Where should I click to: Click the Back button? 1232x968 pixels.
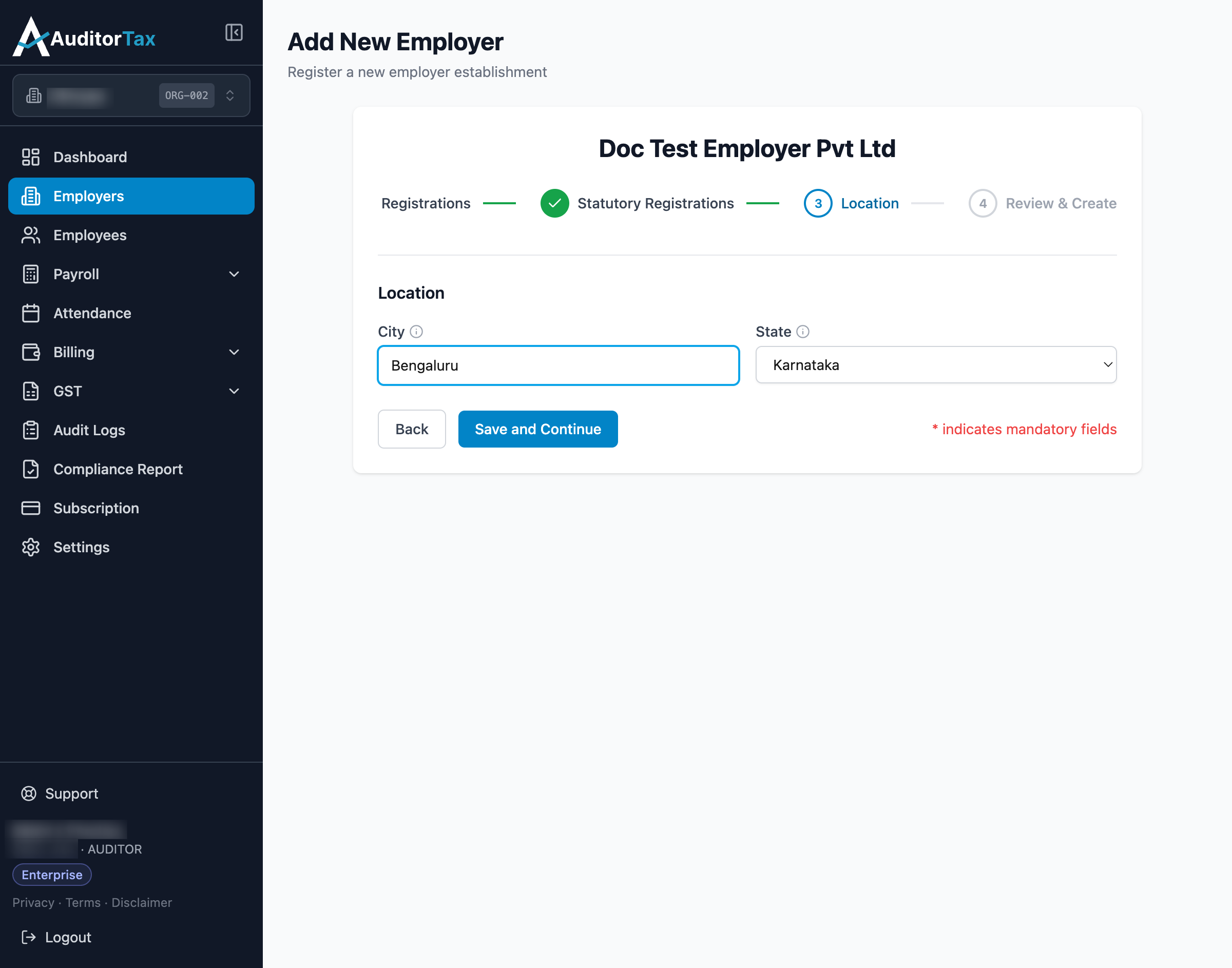click(411, 429)
